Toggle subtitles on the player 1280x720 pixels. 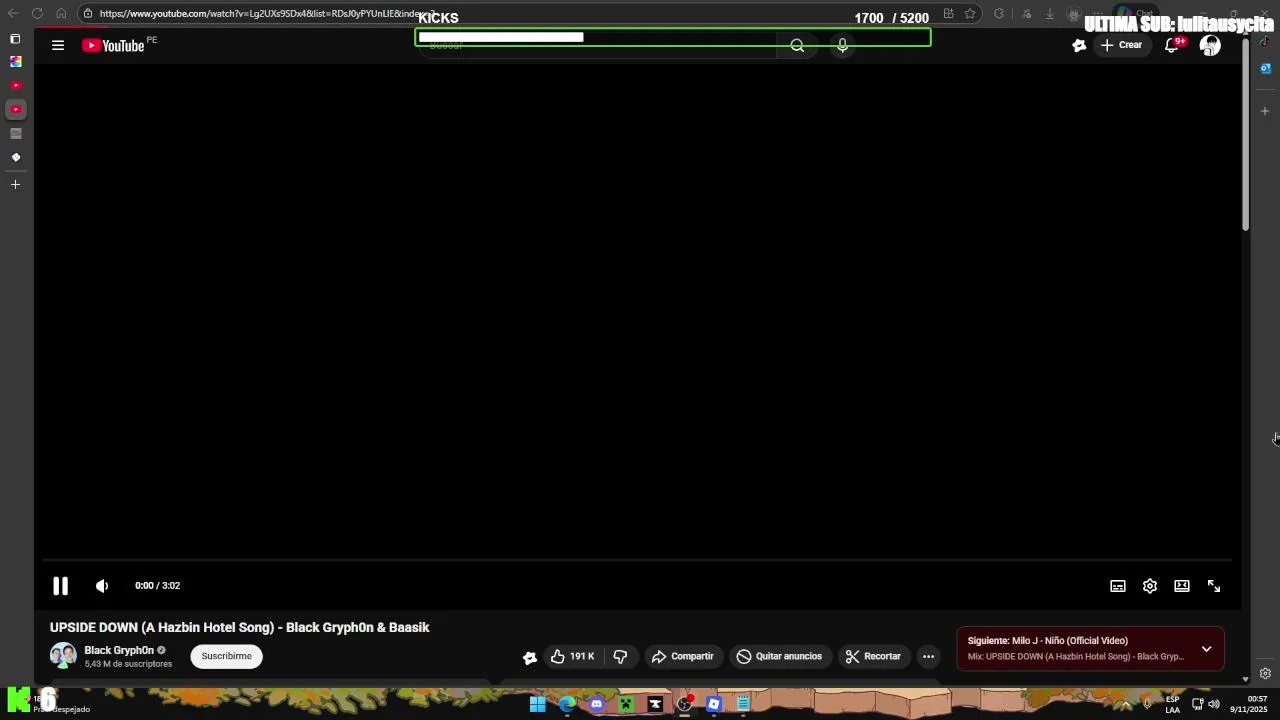[x=1118, y=586]
